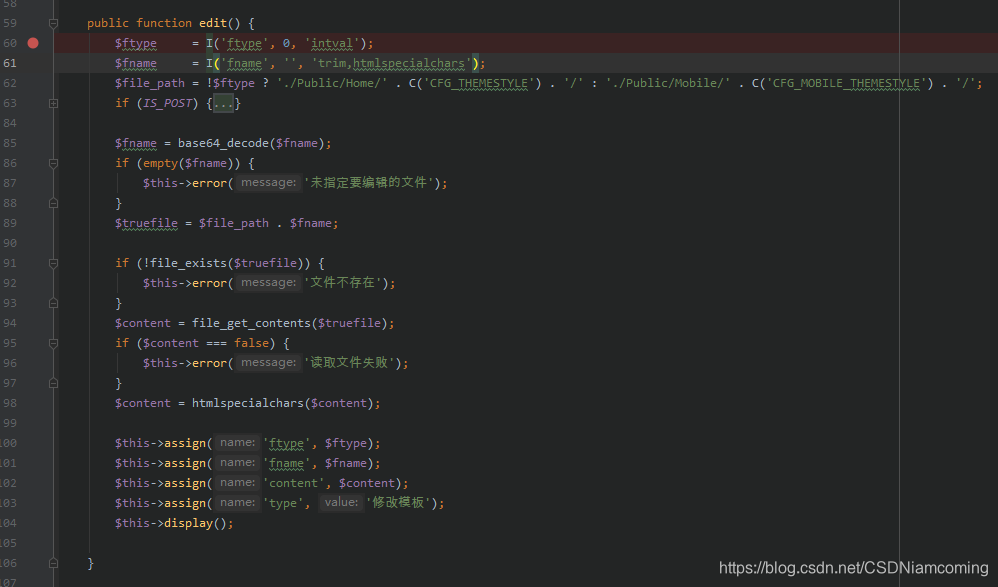Collapse the if ($content === false) block on line 95

[x=53, y=343]
